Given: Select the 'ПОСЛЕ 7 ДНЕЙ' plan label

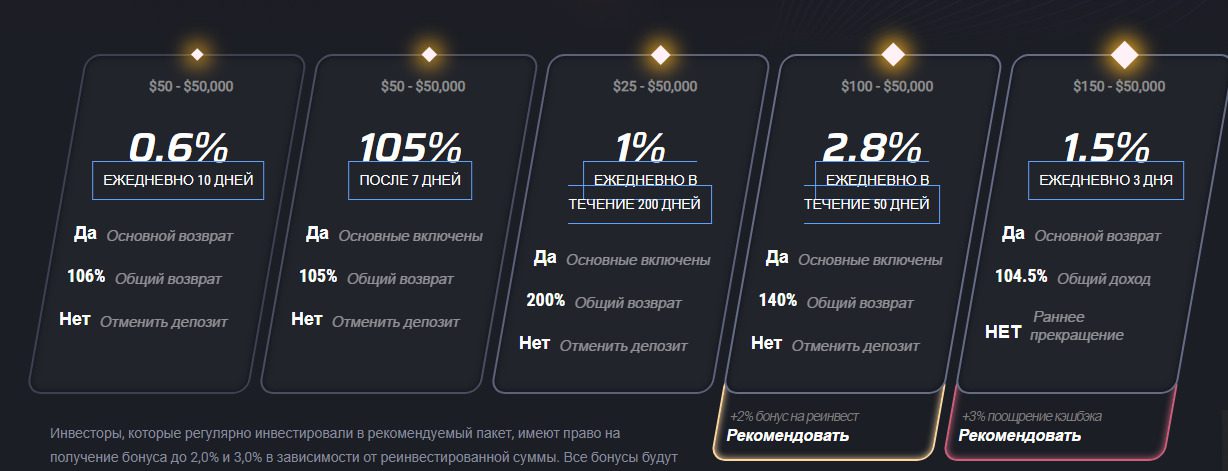Looking at the screenshot, I should (x=411, y=181).
